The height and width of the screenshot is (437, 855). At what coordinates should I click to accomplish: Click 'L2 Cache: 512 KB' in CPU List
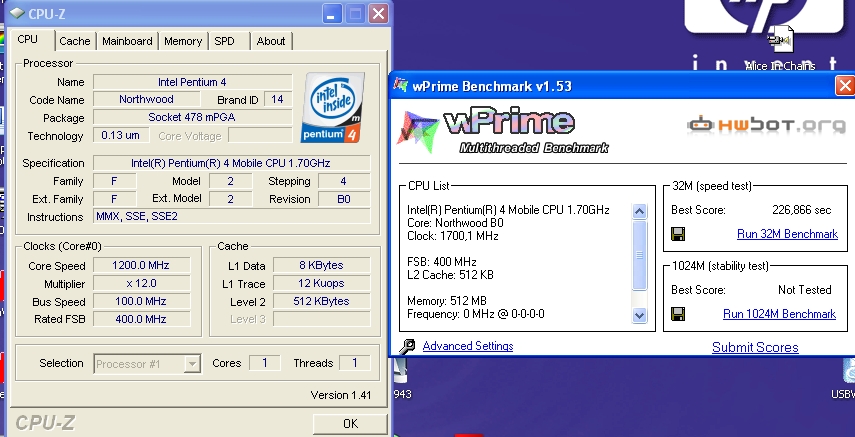(450, 275)
